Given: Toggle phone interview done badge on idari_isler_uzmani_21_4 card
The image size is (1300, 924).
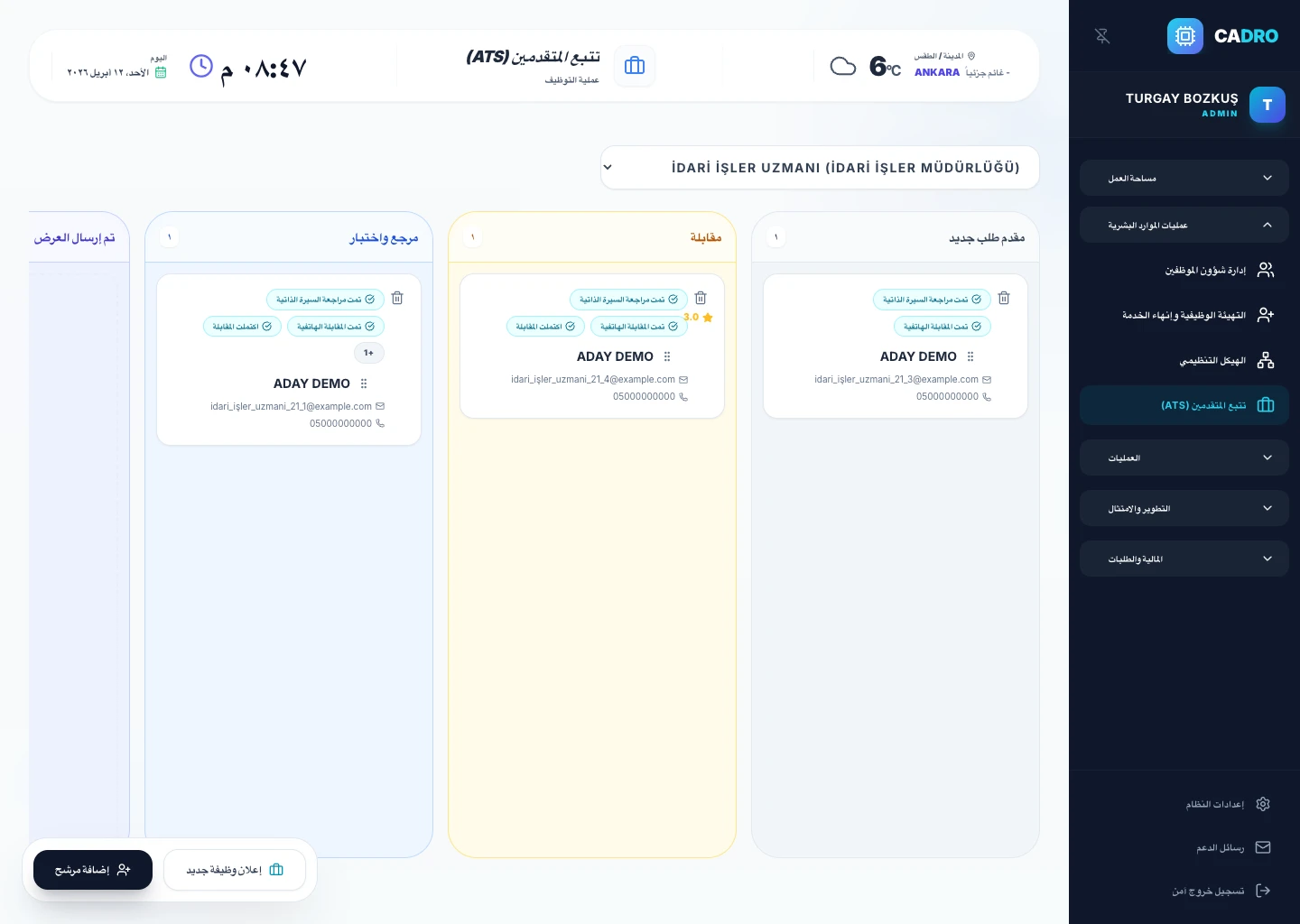Looking at the screenshot, I should pyautogui.click(x=639, y=327).
